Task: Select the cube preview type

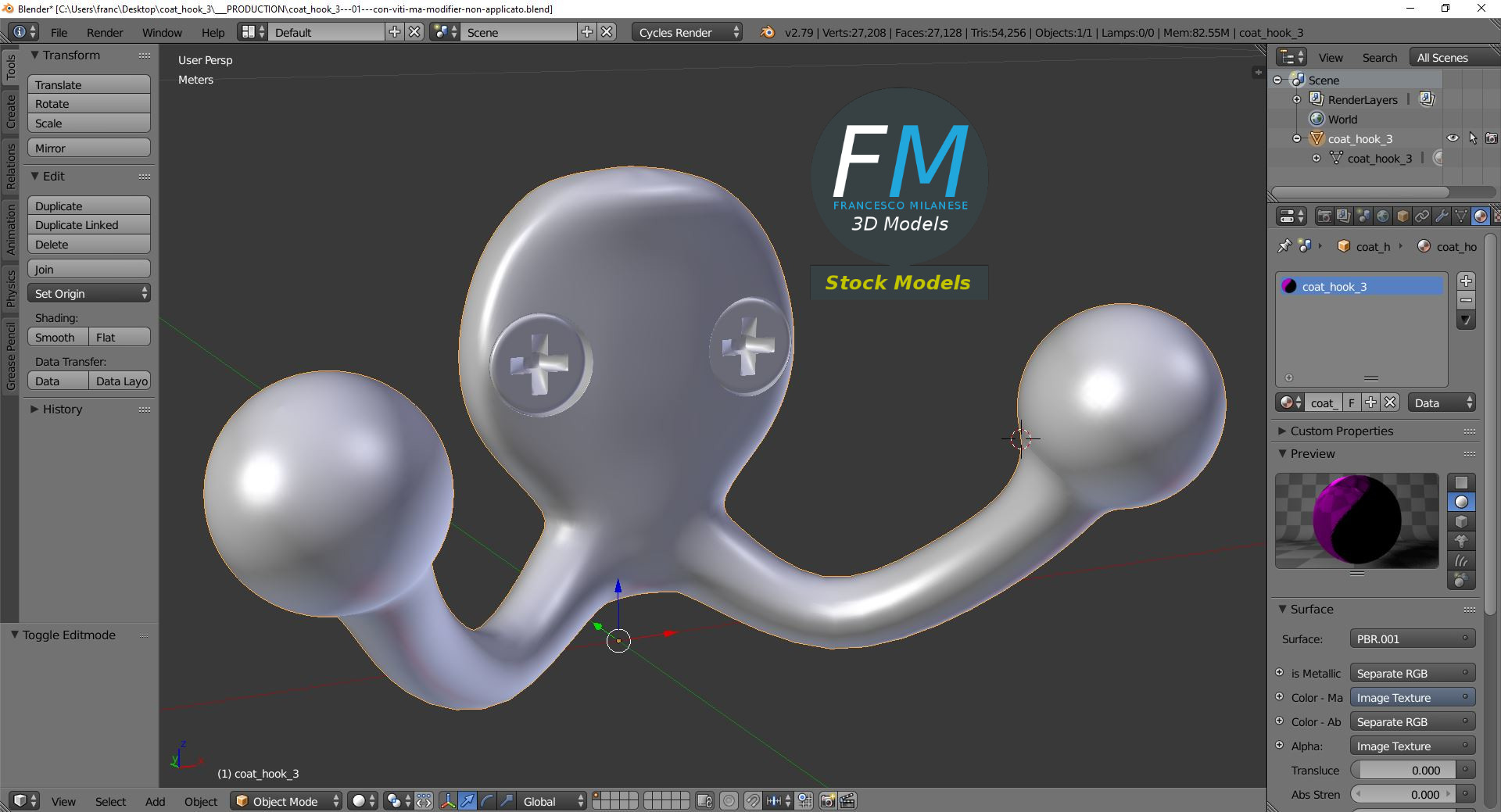Action: point(1461,521)
